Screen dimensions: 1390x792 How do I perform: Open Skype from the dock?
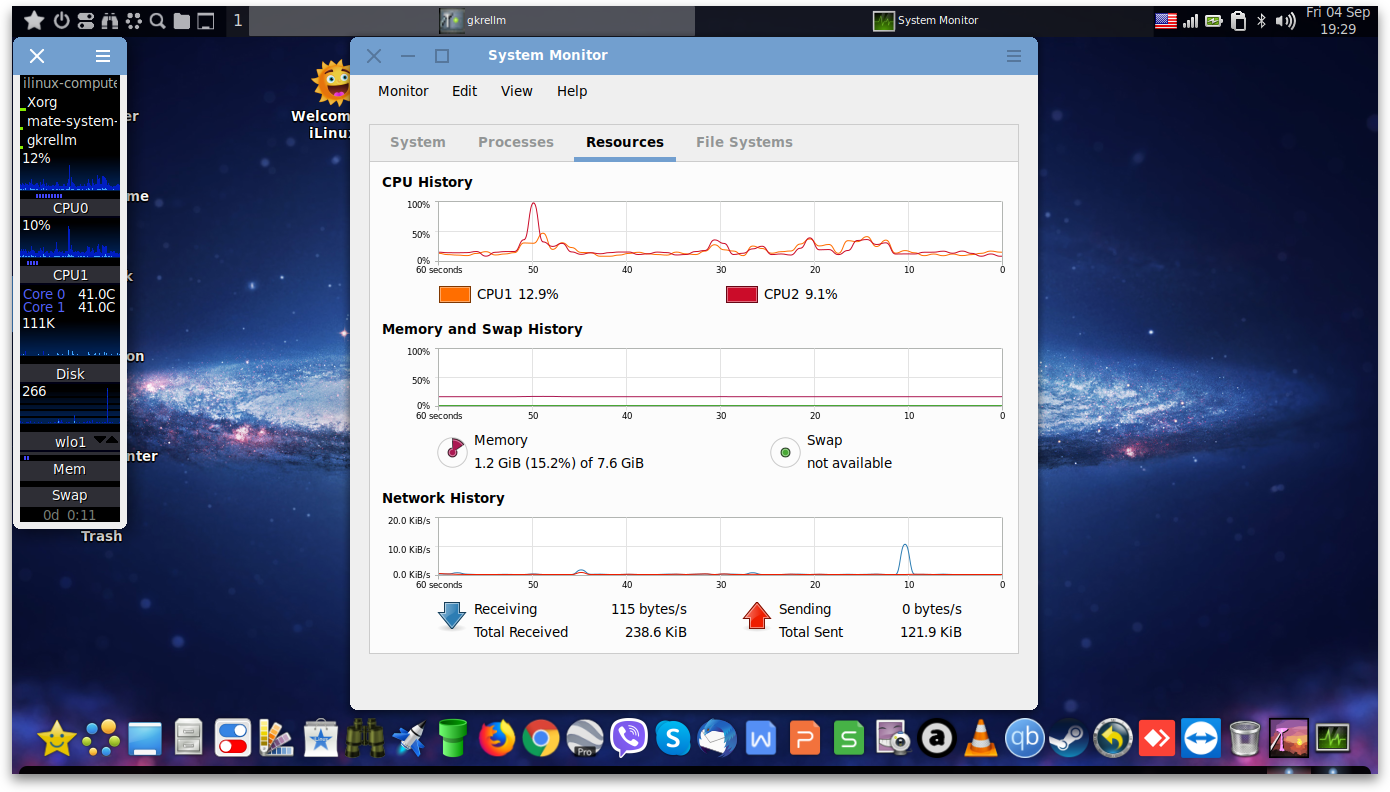(x=673, y=739)
